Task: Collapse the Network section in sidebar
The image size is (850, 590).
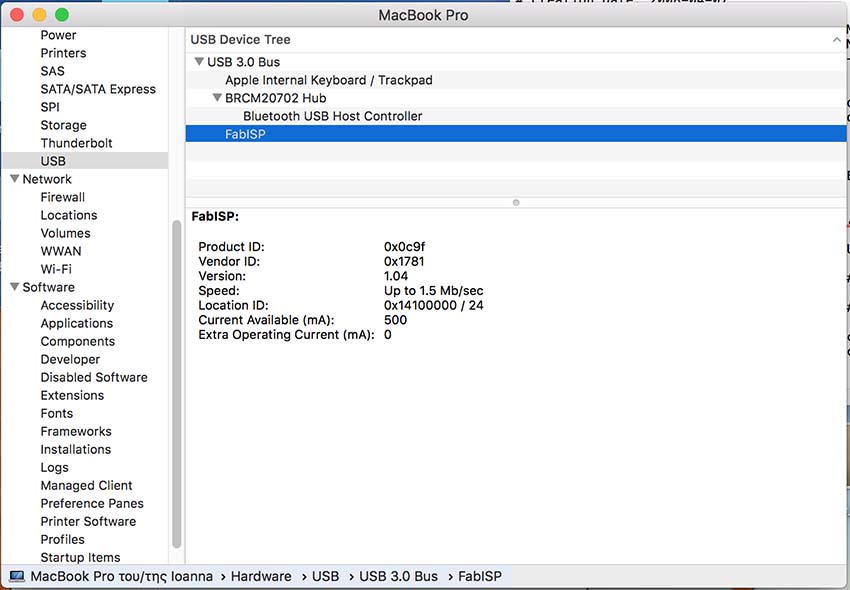Action: (12, 178)
